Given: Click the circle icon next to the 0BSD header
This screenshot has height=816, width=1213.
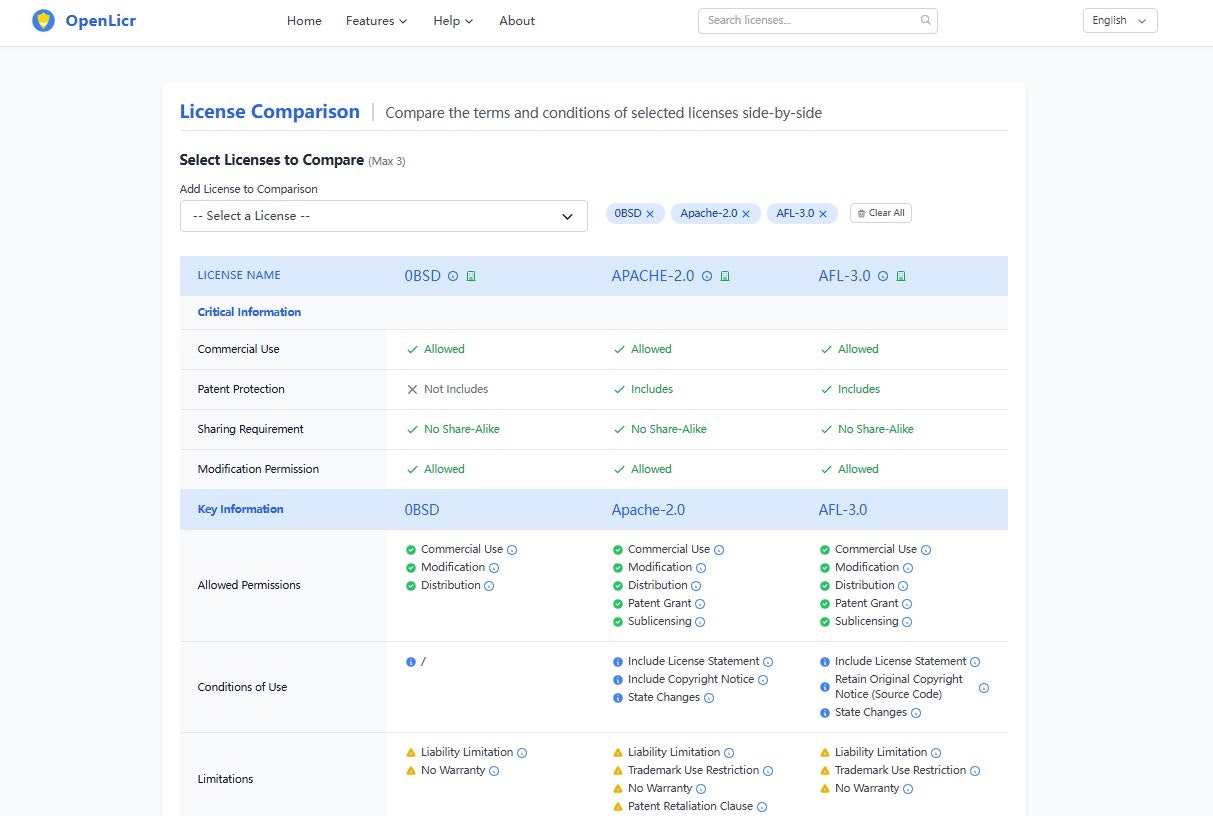Looking at the screenshot, I should pos(453,276).
